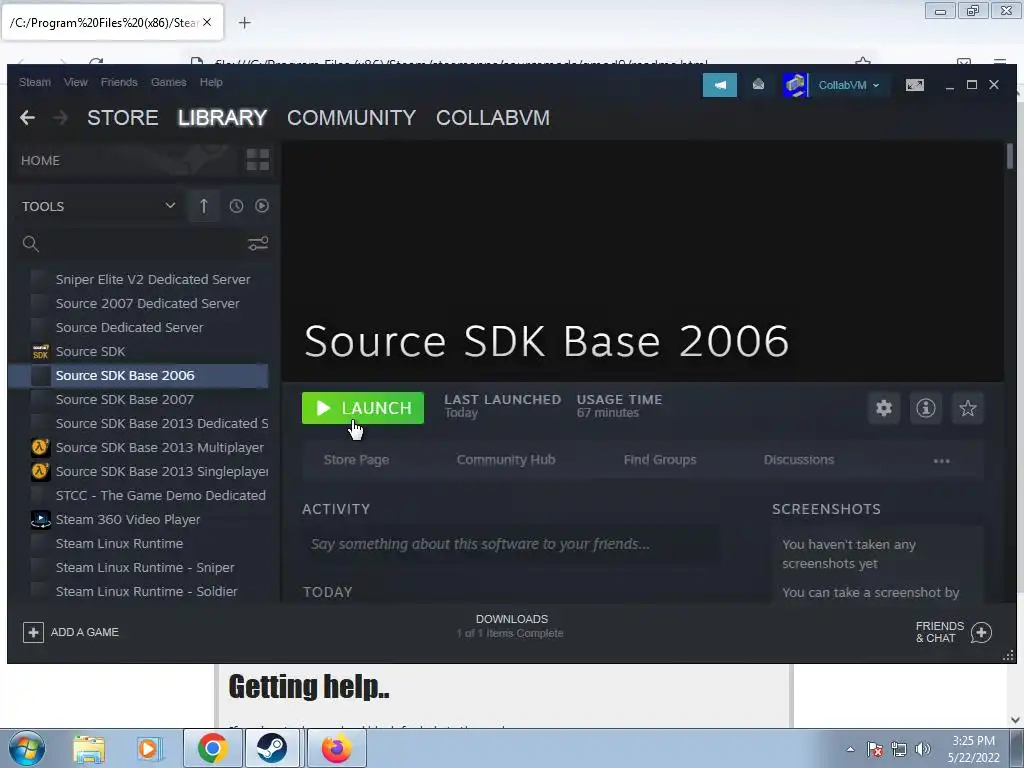Image resolution: width=1024 pixels, height=768 pixels.
Task: Click the Steam back navigation arrow
Action: [x=27, y=118]
